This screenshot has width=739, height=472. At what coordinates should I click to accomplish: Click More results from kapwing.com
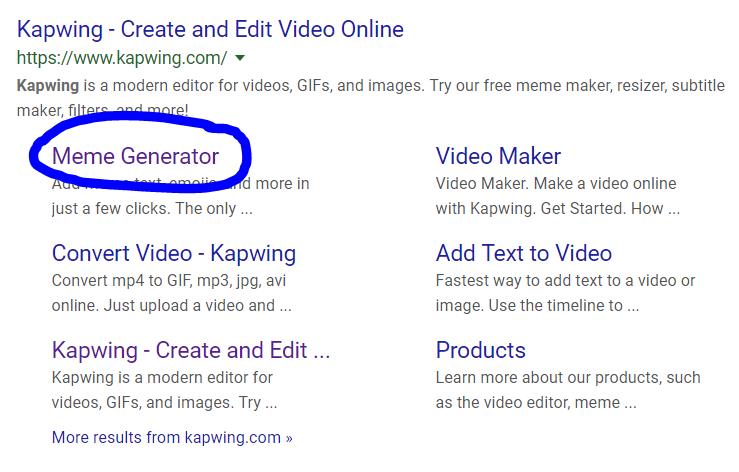[x=172, y=438]
